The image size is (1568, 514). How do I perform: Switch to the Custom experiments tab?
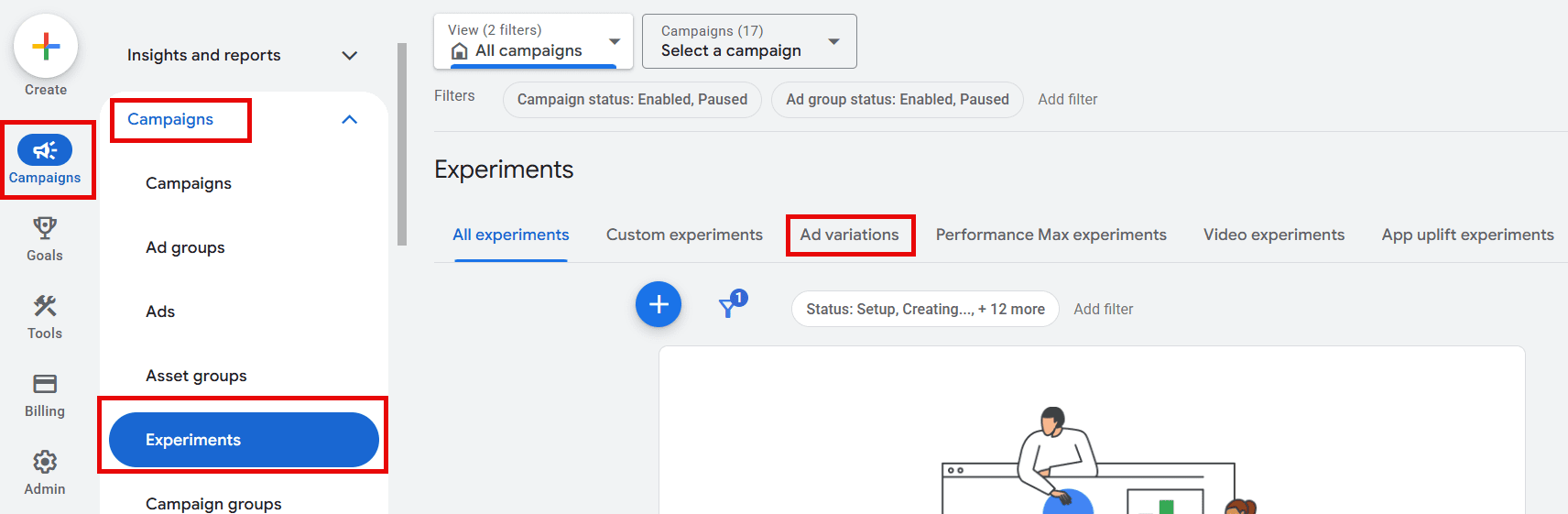pyautogui.click(x=684, y=235)
